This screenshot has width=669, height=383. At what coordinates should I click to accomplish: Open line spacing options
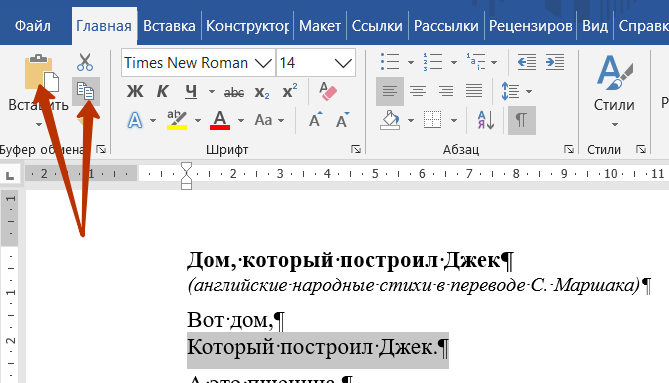[x=516, y=91]
